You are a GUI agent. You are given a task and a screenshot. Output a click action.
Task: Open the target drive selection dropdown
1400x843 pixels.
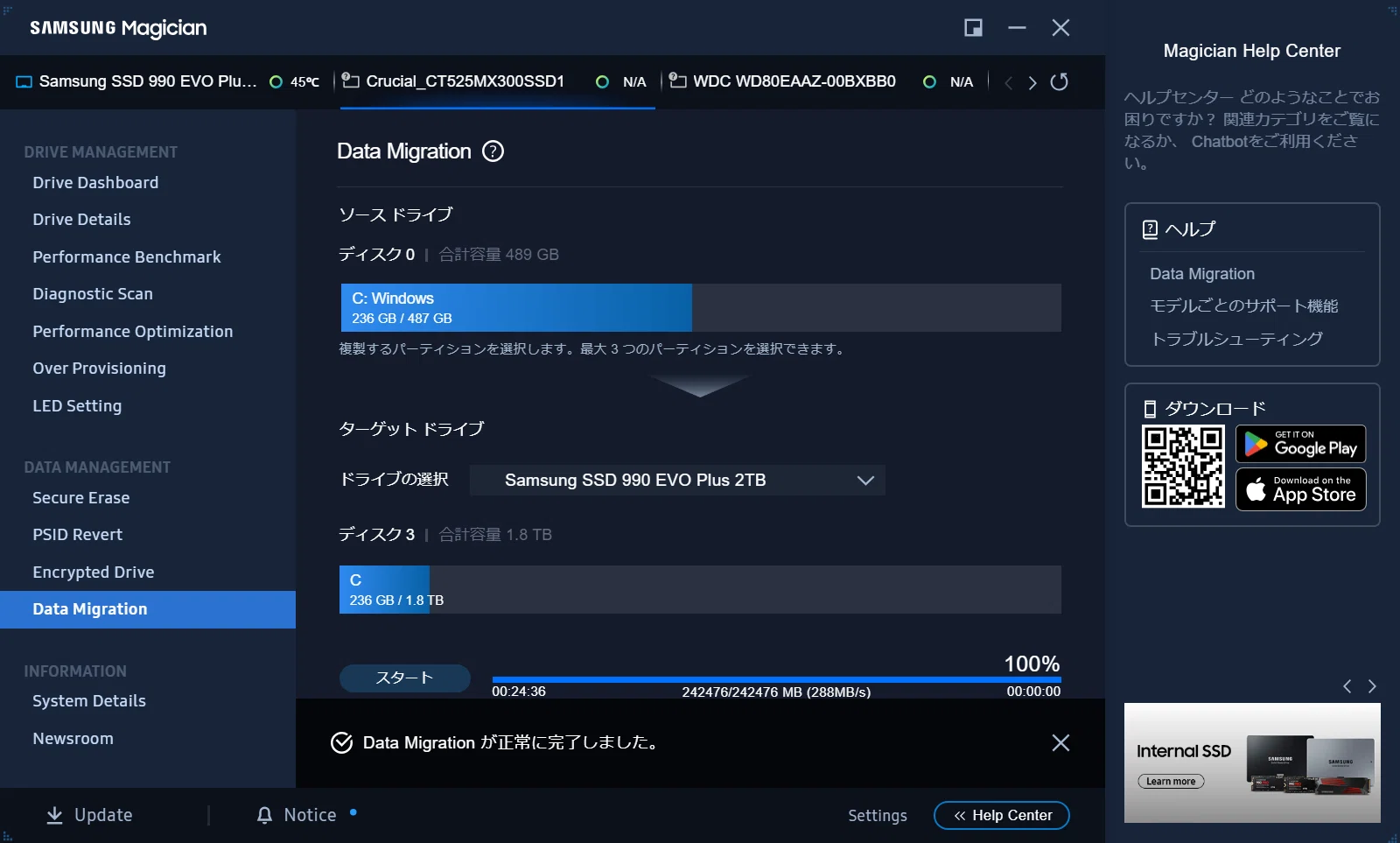click(x=677, y=481)
